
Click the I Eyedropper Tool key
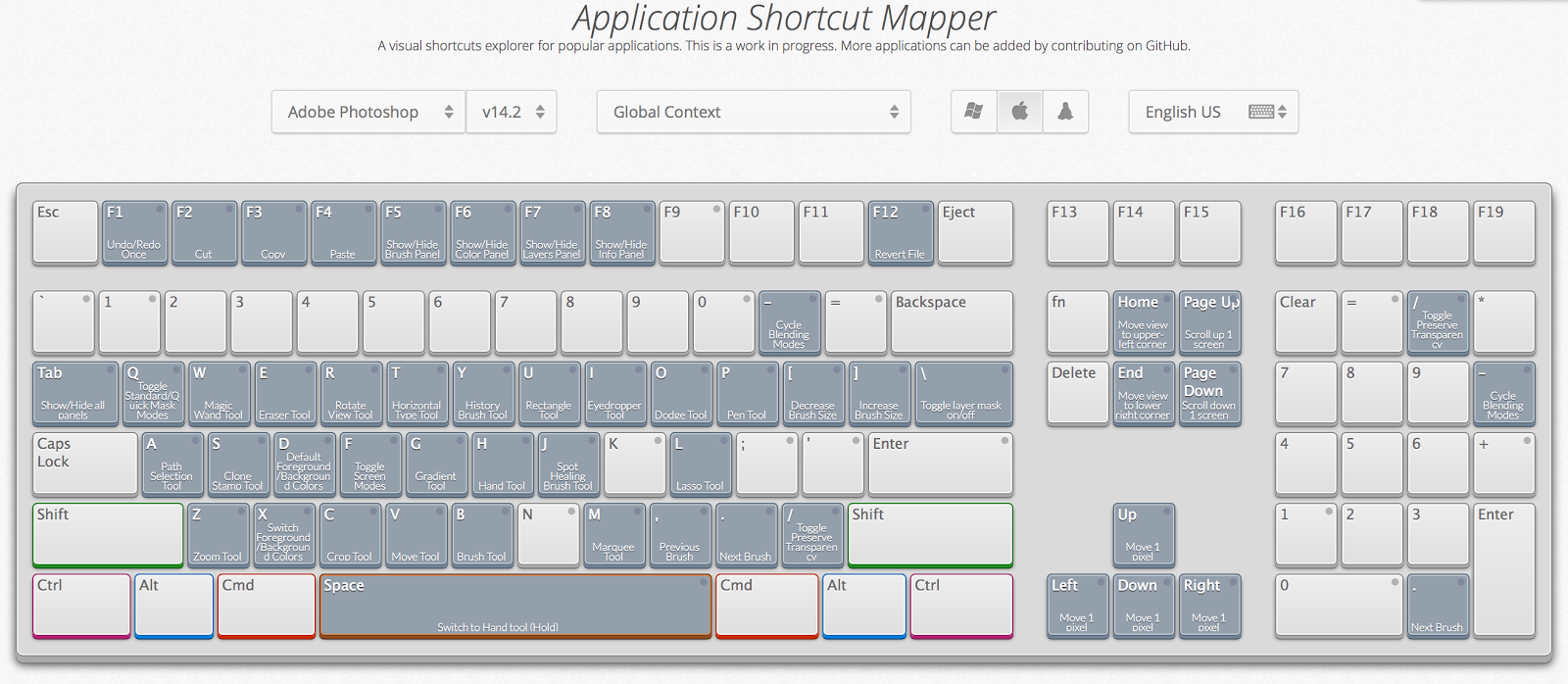614,393
